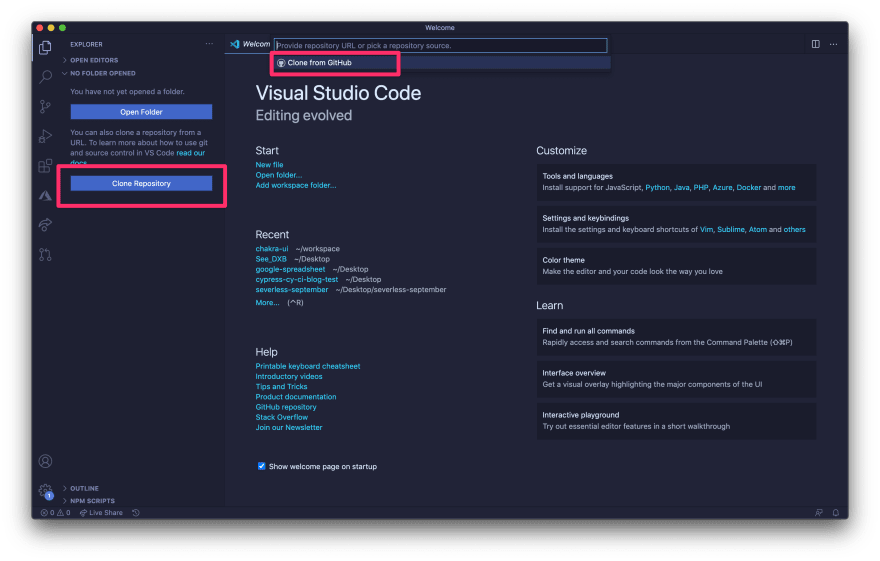880x561 pixels.
Task: Expand the Outline section
Action: [84, 488]
